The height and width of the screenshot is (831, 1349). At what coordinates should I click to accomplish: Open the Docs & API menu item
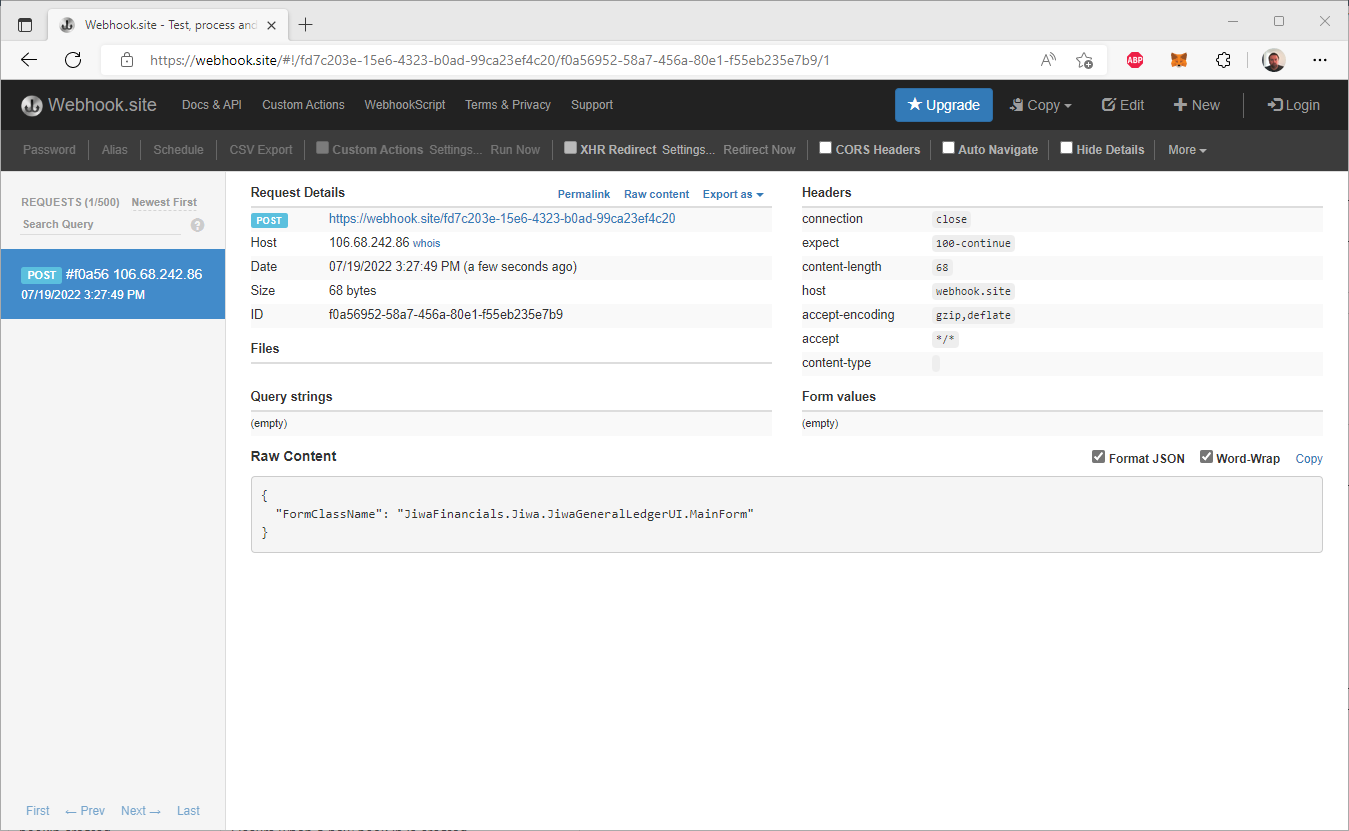[211, 105]
